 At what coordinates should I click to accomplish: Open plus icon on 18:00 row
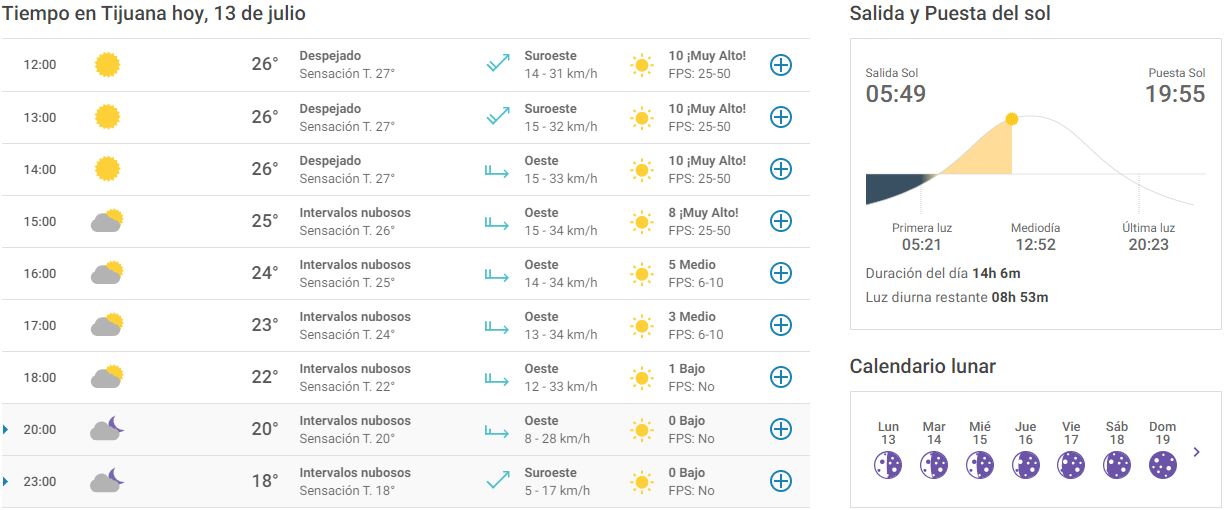coord(780,377)
